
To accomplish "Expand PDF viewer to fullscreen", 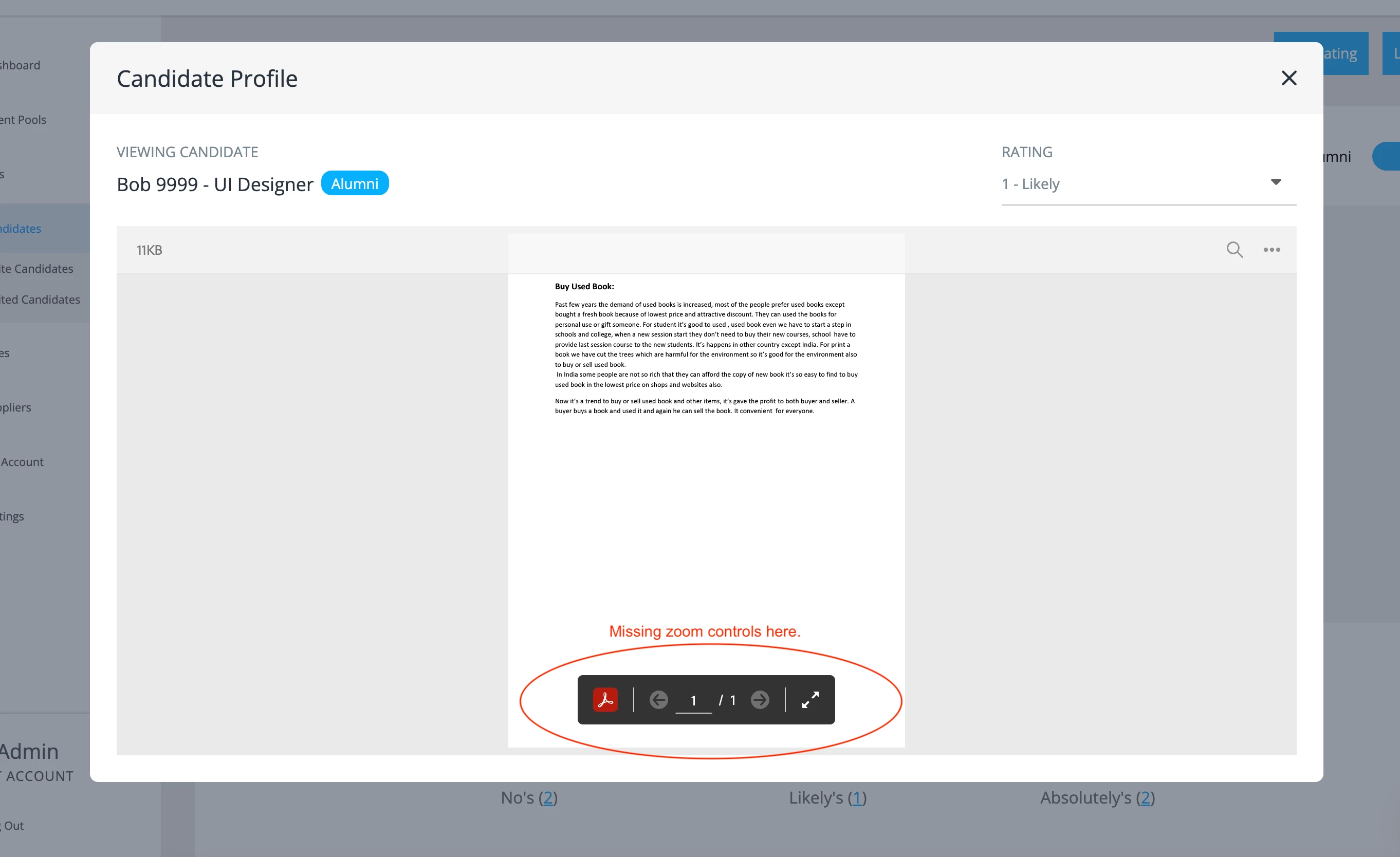I will (x=810, y=700).
